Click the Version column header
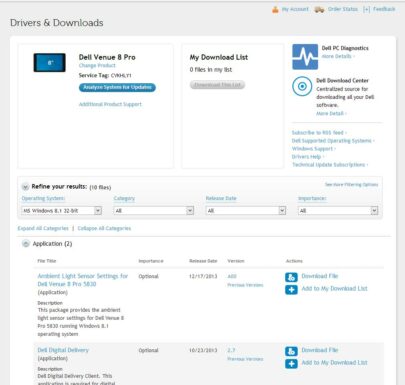Viewport: 405px width, 385px height. click(236, 261)
